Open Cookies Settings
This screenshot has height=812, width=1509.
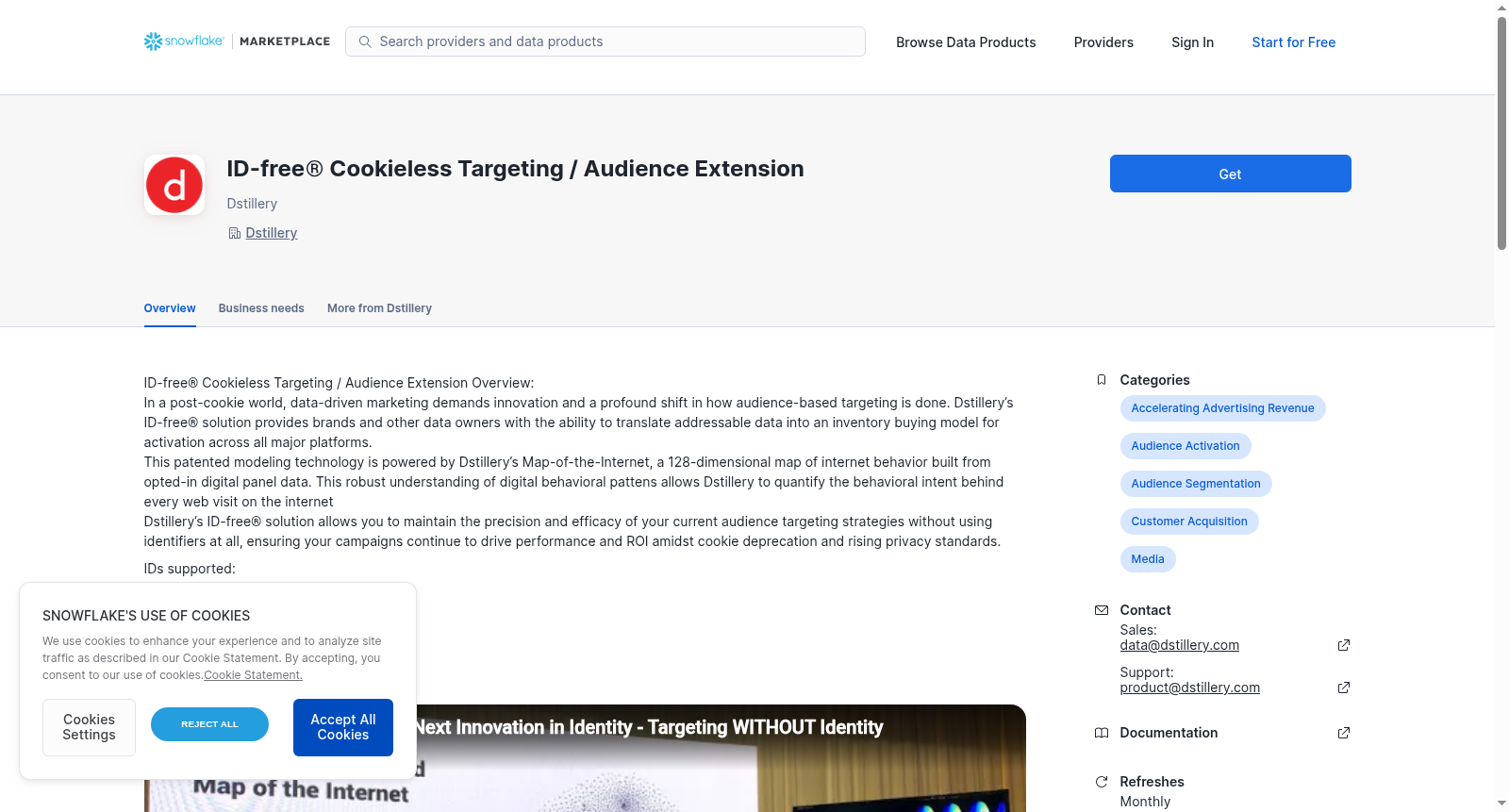[89, 727]
